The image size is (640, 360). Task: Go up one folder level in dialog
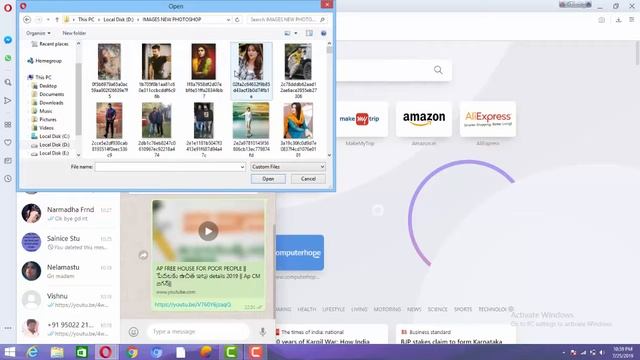pyautogui.click(x=57, y=20)
